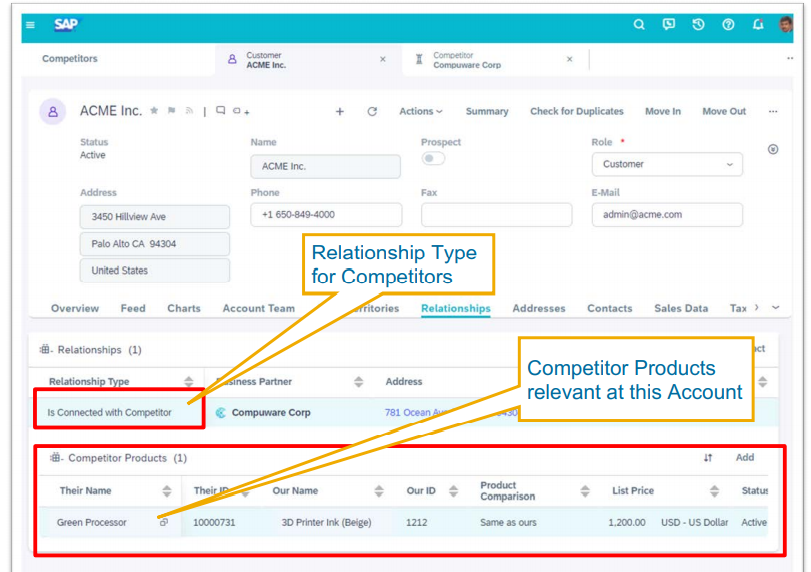The height and width of the screenshot is (572, 811).
Task: Close the ACME Inc. customer tab
Action: (x=383, y=59)
